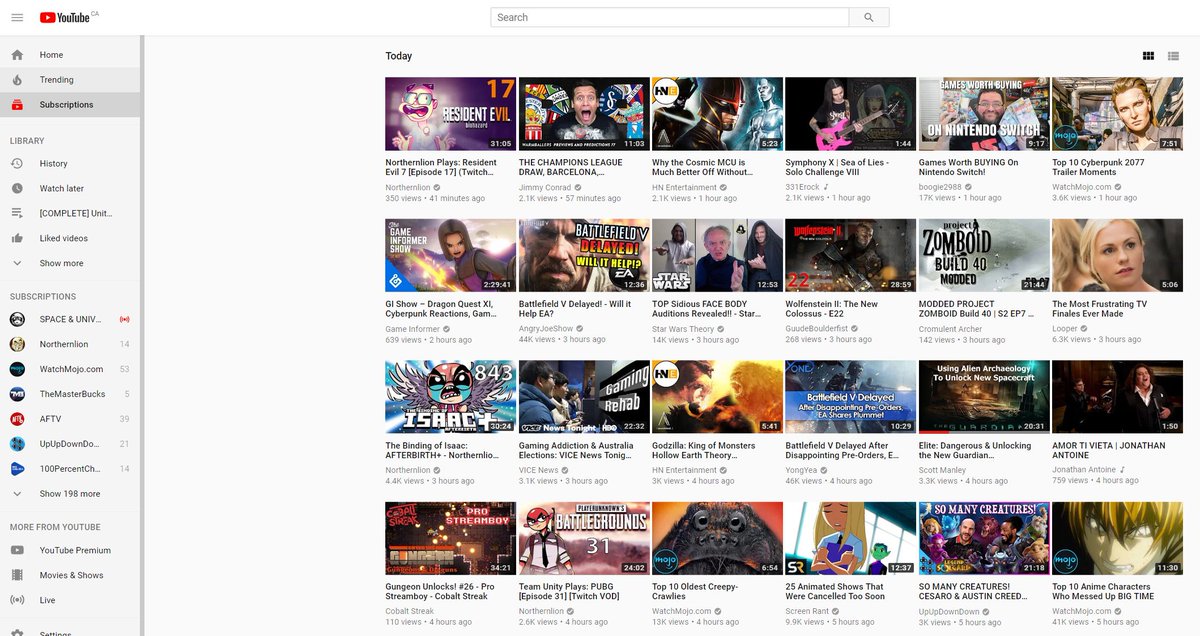The height and width of the screenshot is (636, 1200).
Task: Open the hamburger guide menu icon
Action: [x=17, y=17]
